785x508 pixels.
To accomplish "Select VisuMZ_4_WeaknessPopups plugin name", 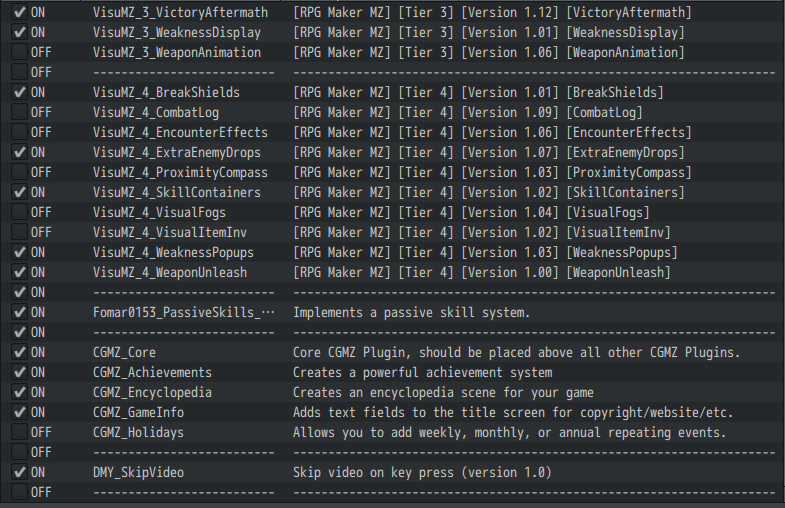I will tap(173, 253).
